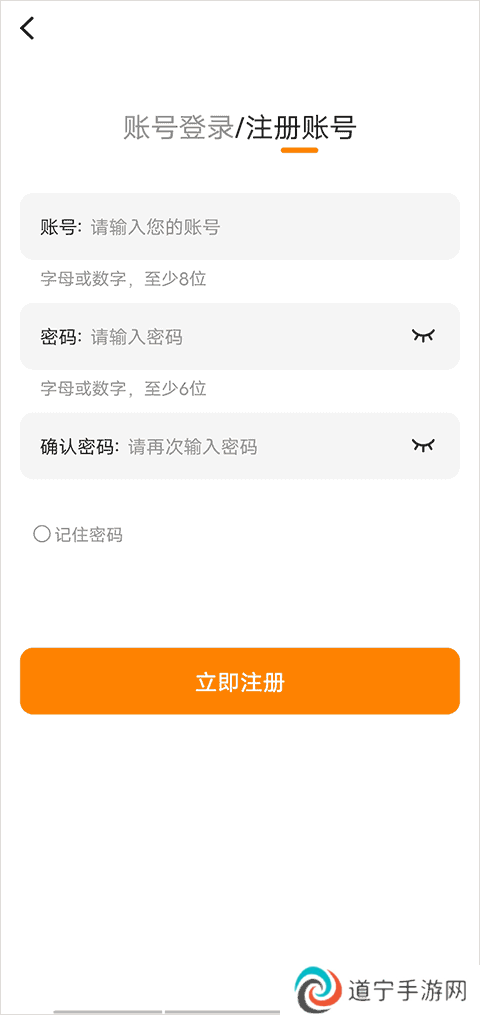
Task: Click the 记住密码 text label
Action: pyautogui.click(x=89, y=535)
